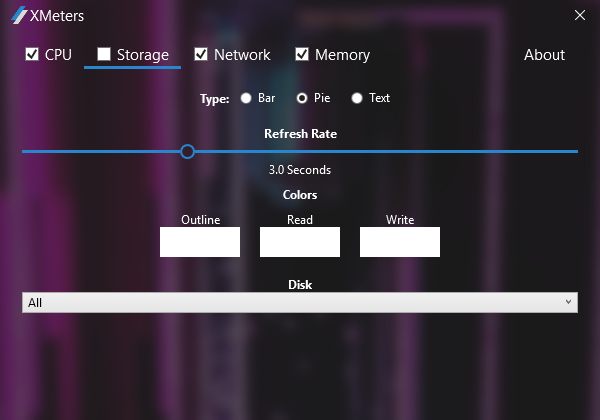Image resolution: width=600 pixels, height=420 pixels.
Task: Expand the Disk dropdown arrow
Action: point(569,302)
